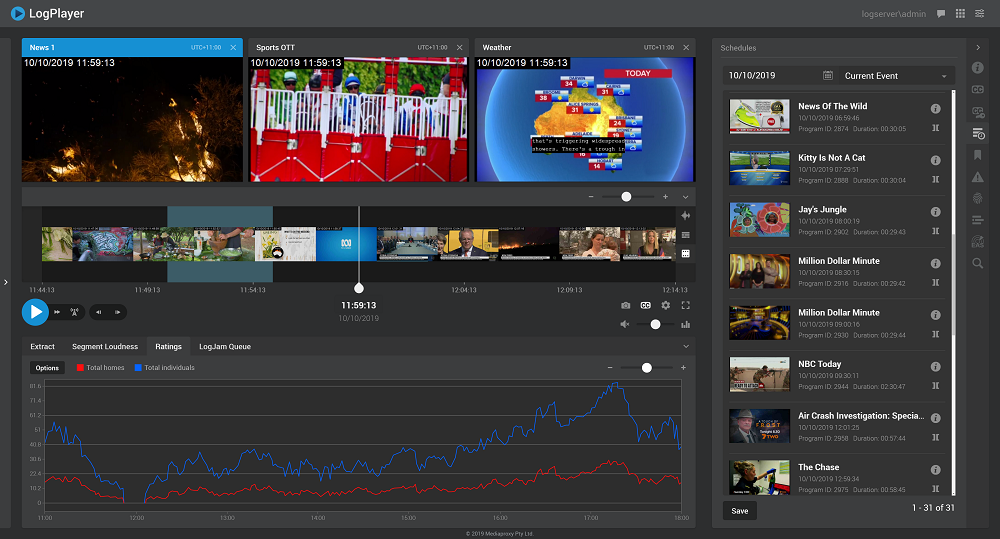Open the Segment Loudness tab
Viewport: 1000px width, 539px height.
click(x=105, y=346)
